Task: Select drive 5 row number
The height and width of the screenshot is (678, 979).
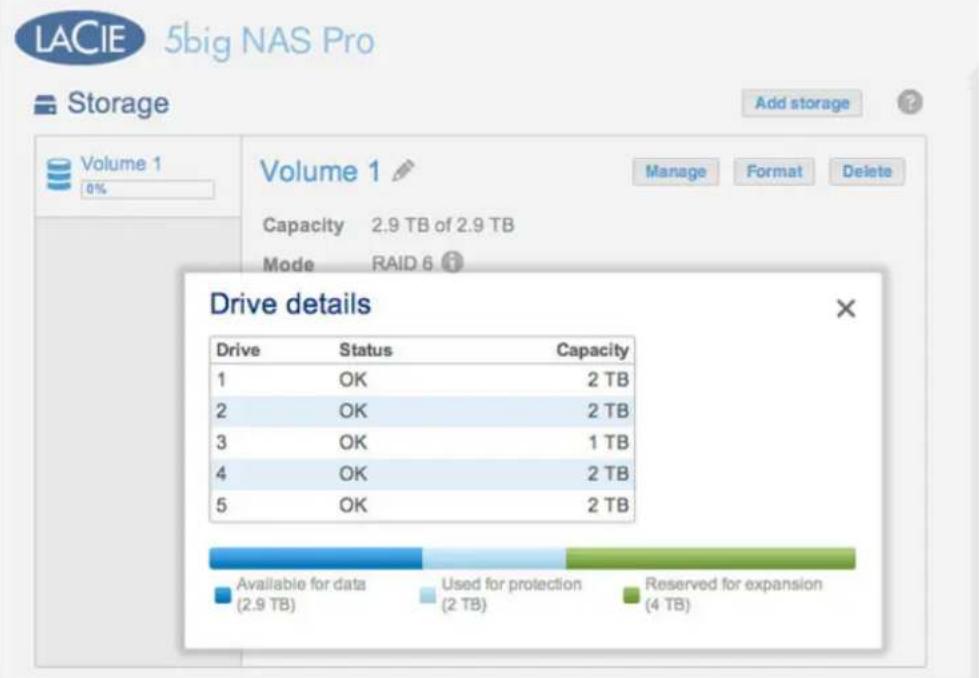Action: (x=222, y=505)
